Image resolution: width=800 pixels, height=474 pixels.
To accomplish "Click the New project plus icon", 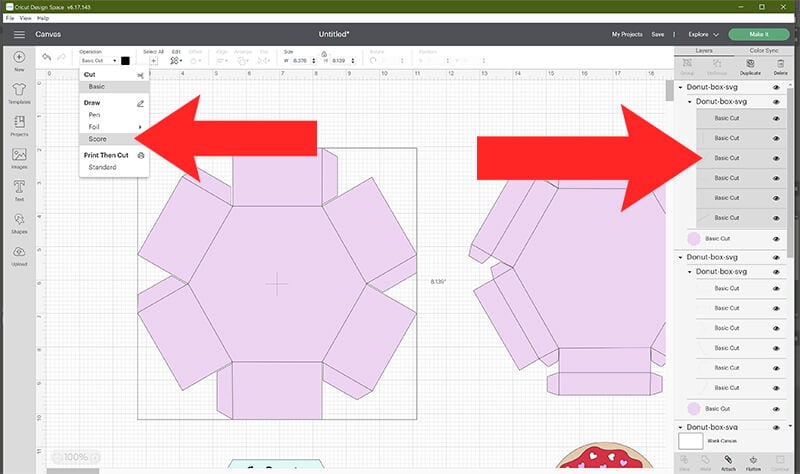I will click(x=19, y=57).
